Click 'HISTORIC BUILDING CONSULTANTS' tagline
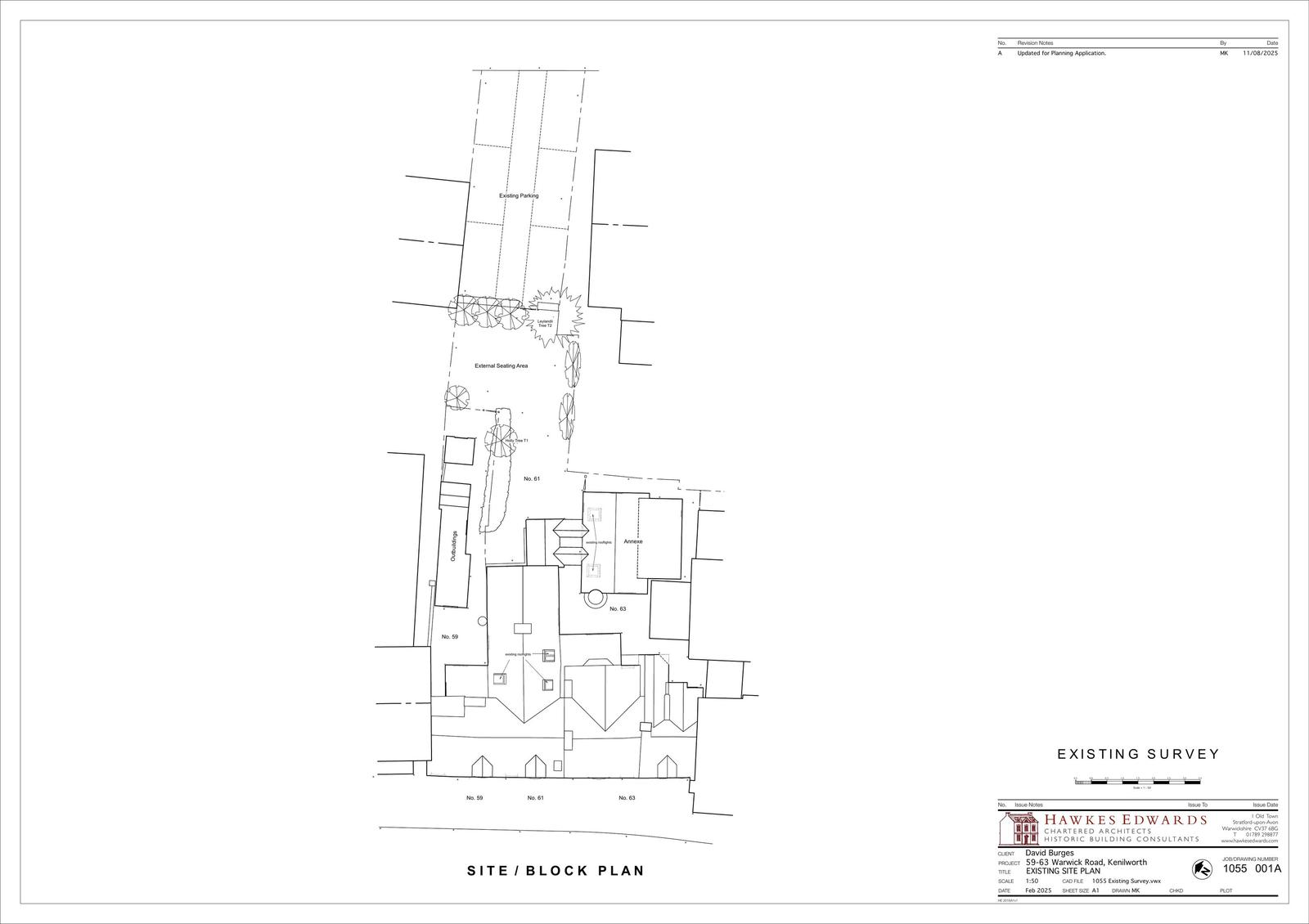Image resolution: width=1309 pixels, height=924 pixels. pos(1122,839)
